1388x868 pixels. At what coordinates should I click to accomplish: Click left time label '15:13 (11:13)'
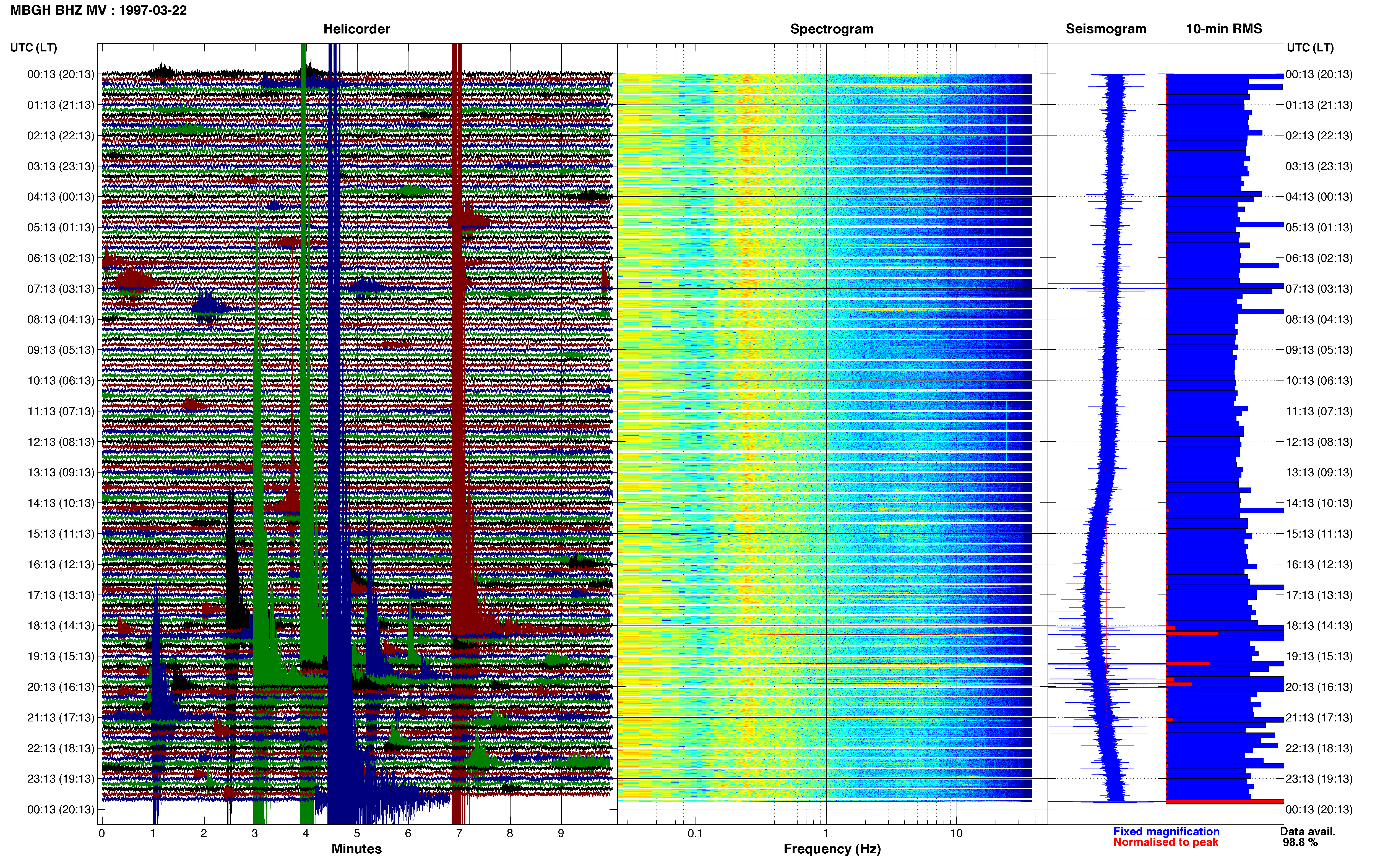click(x=61, y=533)
